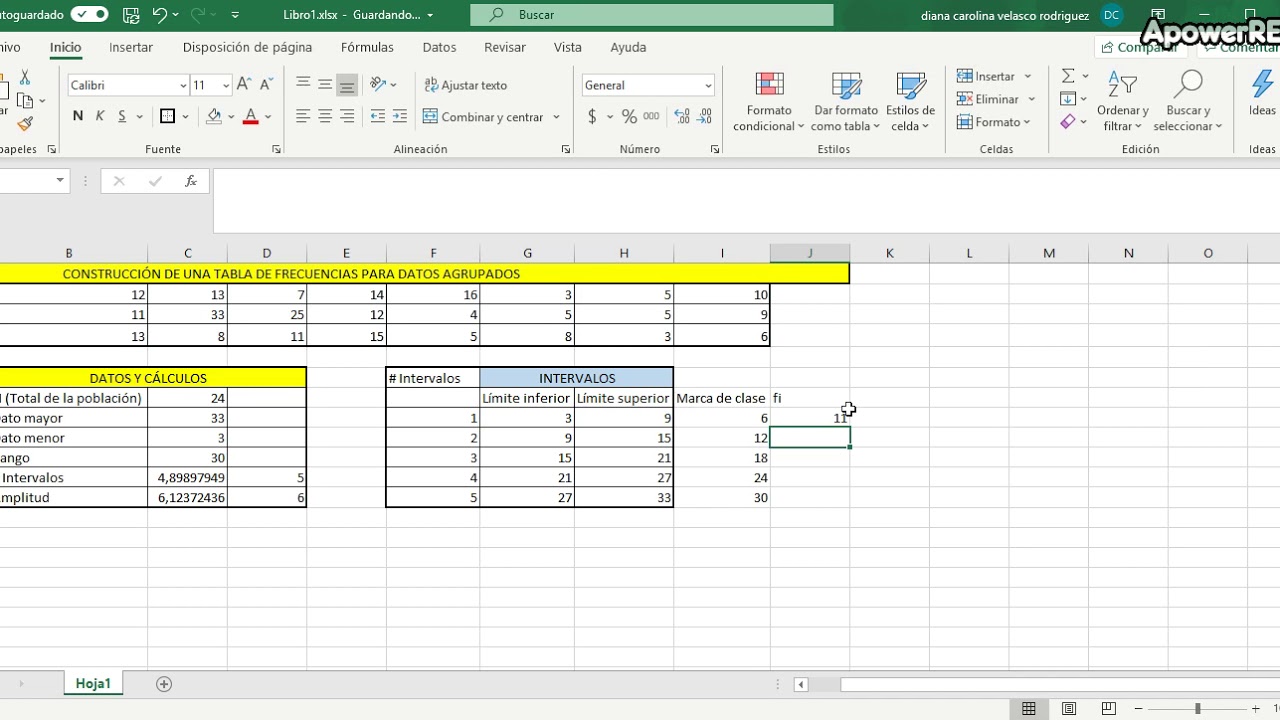Screen dimensions: 1280x720
Task: Apply thousands separator style (000)
Action: tap(651, 117)
